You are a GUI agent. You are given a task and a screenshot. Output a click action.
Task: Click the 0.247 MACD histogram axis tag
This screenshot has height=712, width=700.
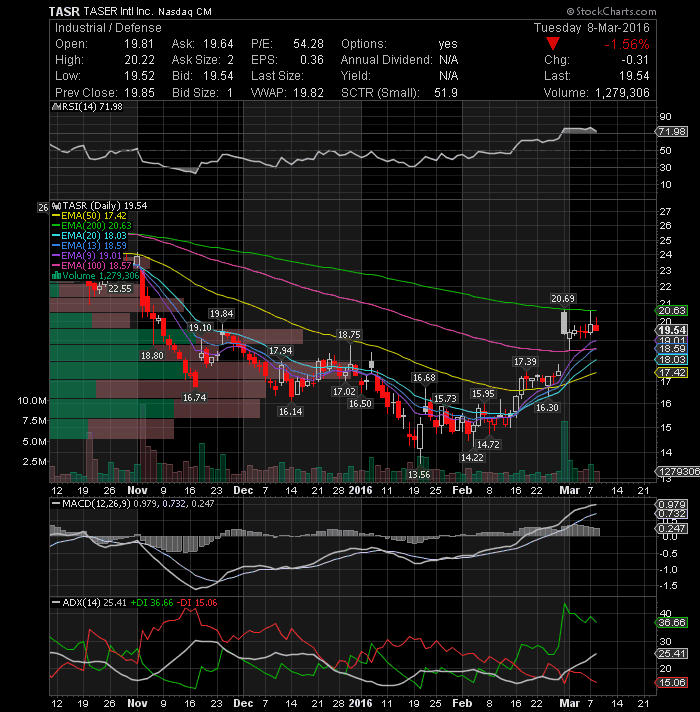pos(672,529)
